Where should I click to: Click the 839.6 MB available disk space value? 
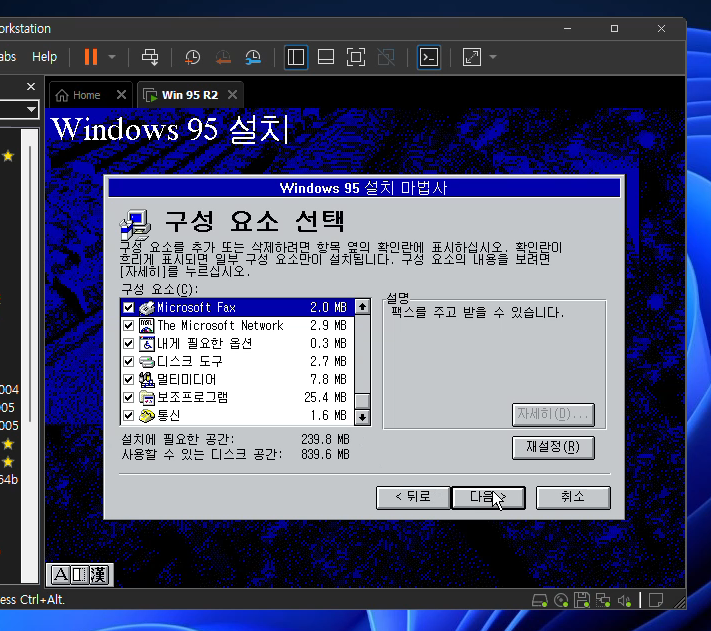click(x=325, y=454)
